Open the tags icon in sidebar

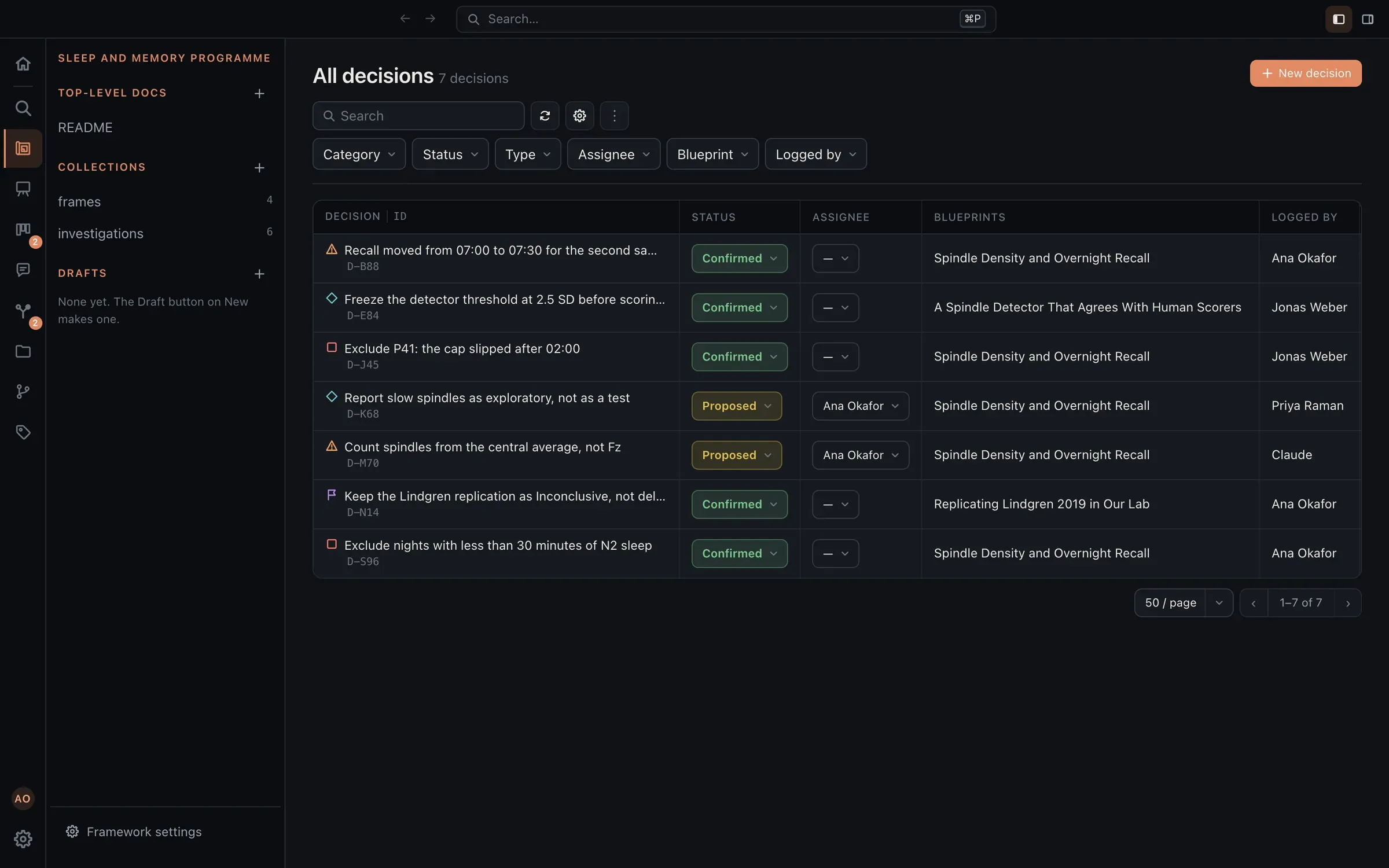[23, 432]
